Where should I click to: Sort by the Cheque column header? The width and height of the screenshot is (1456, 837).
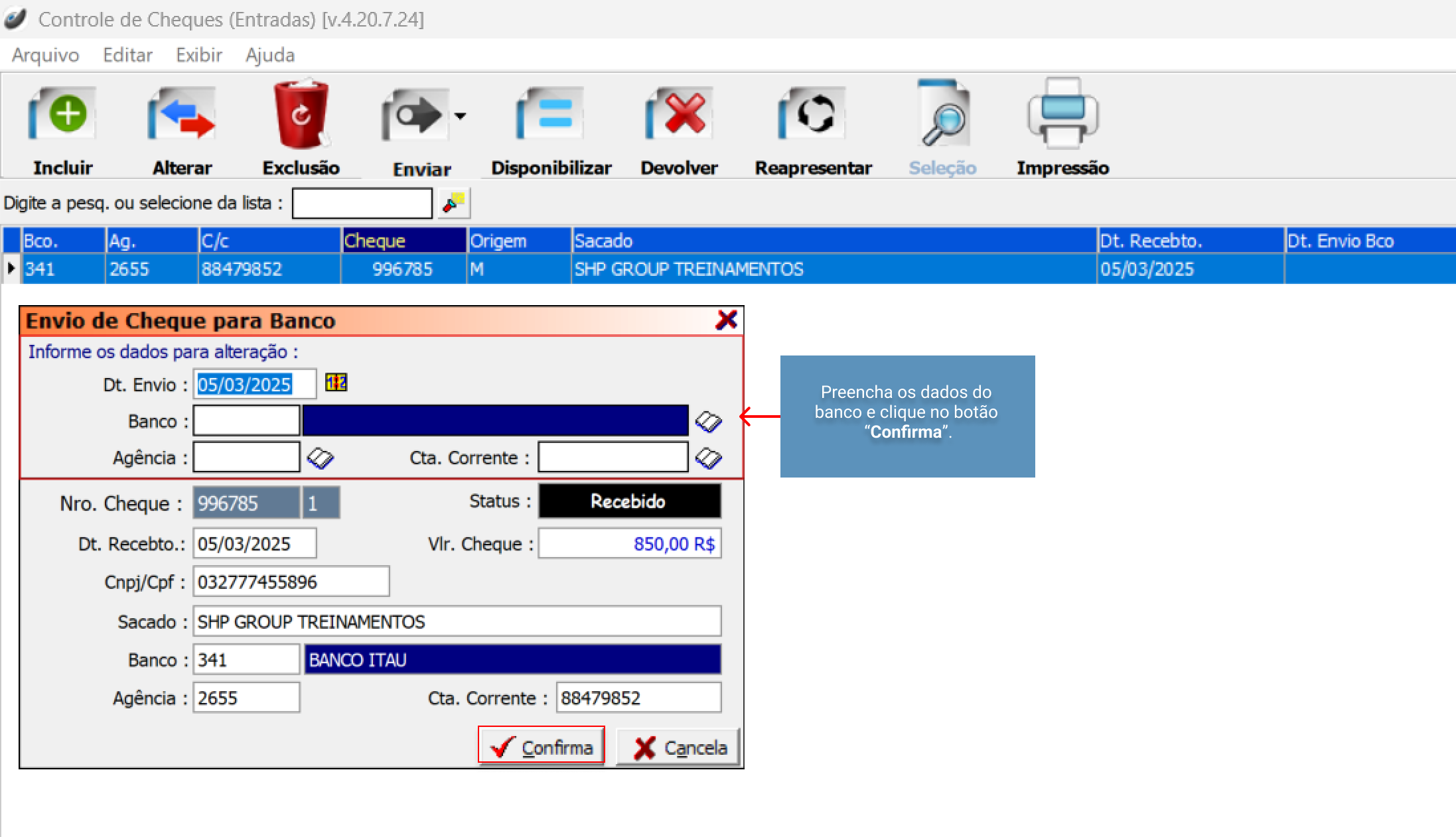pos(403,241)
